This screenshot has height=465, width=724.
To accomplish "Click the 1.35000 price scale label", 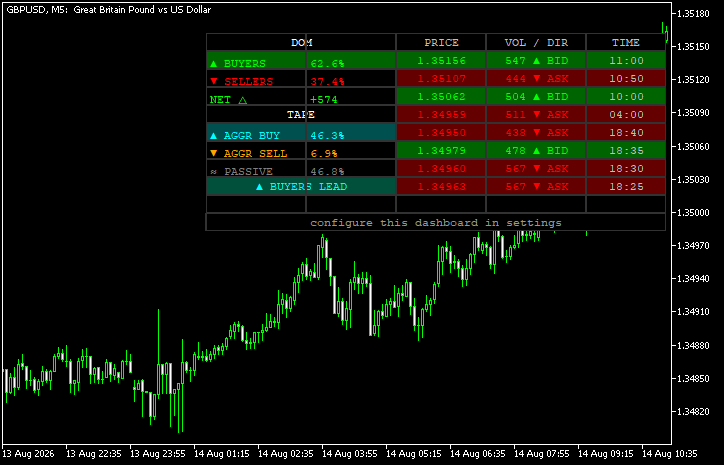I will tap(693, 212).
